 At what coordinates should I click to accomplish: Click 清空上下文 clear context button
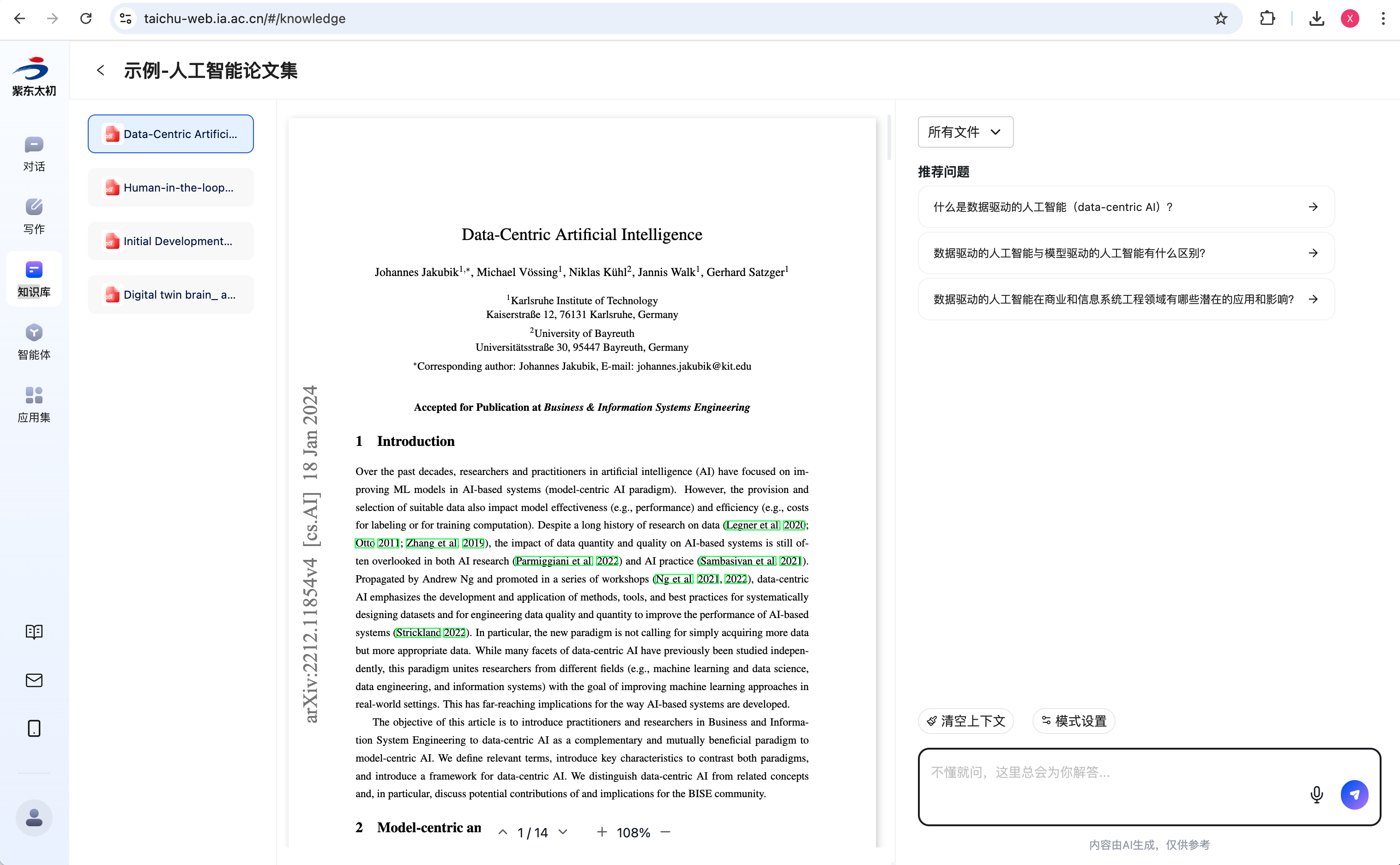[x=965, y=721]
